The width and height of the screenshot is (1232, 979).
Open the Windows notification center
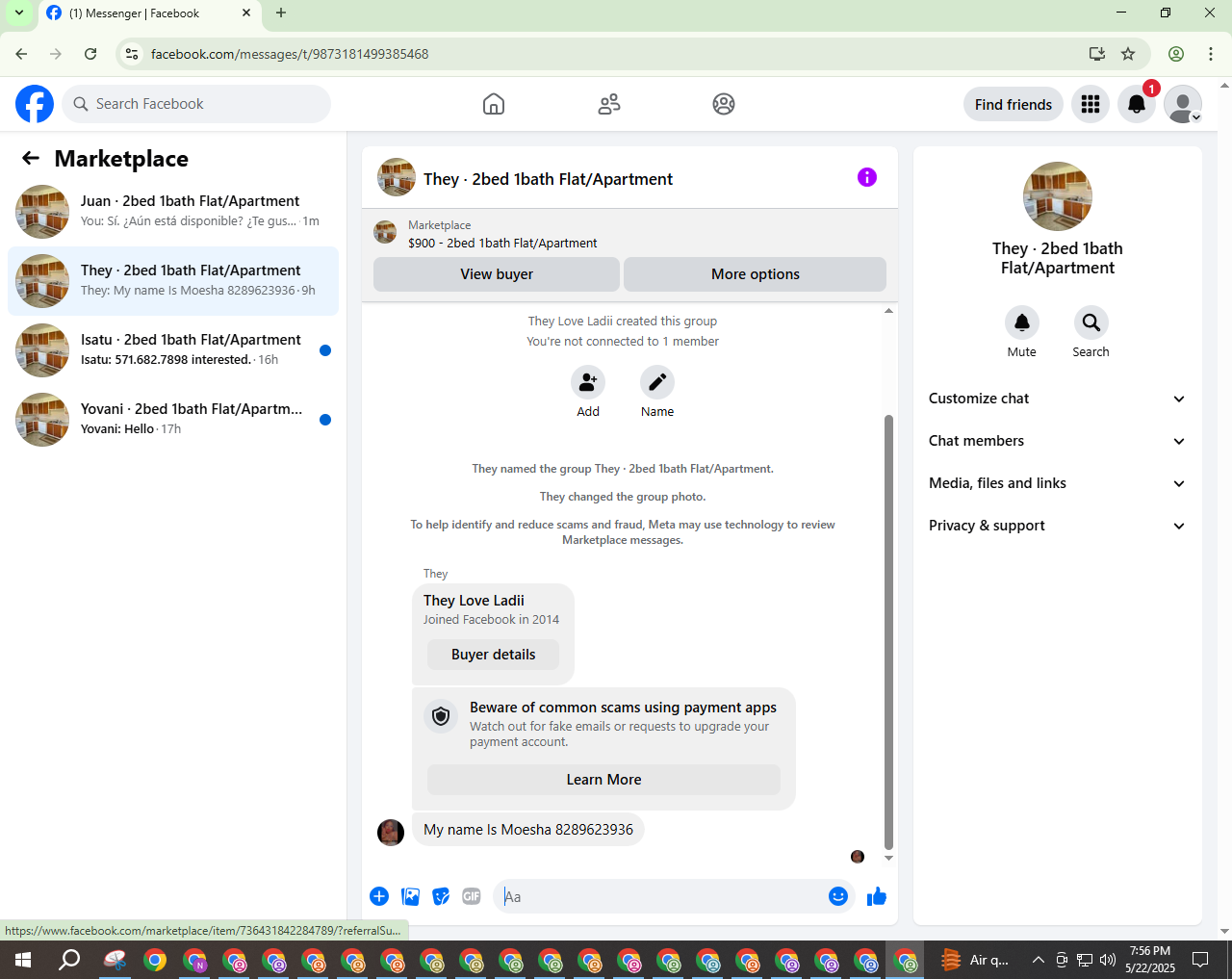pyautogui.click(x=1200, y=960)
